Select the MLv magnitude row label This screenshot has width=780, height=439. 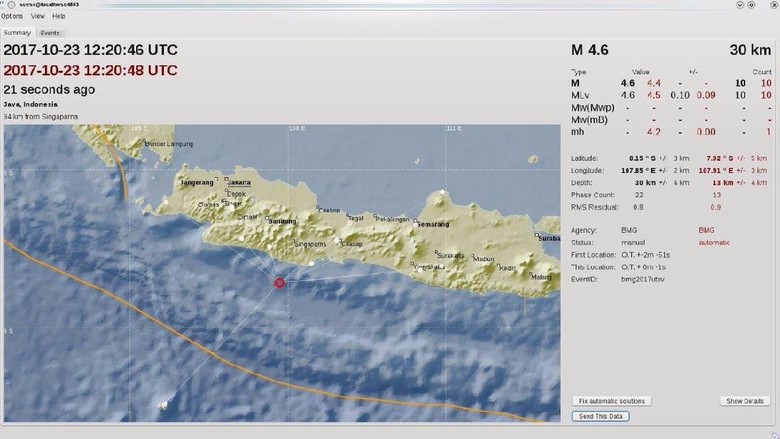[580, 95]
